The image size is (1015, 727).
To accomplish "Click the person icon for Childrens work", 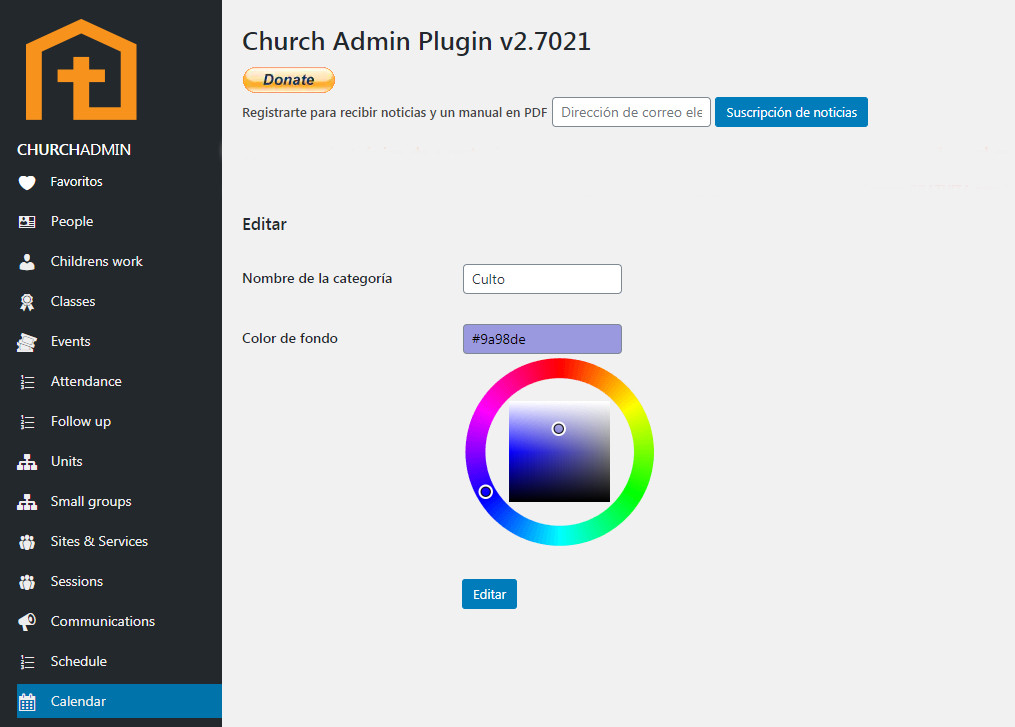I will click(28, 262).
